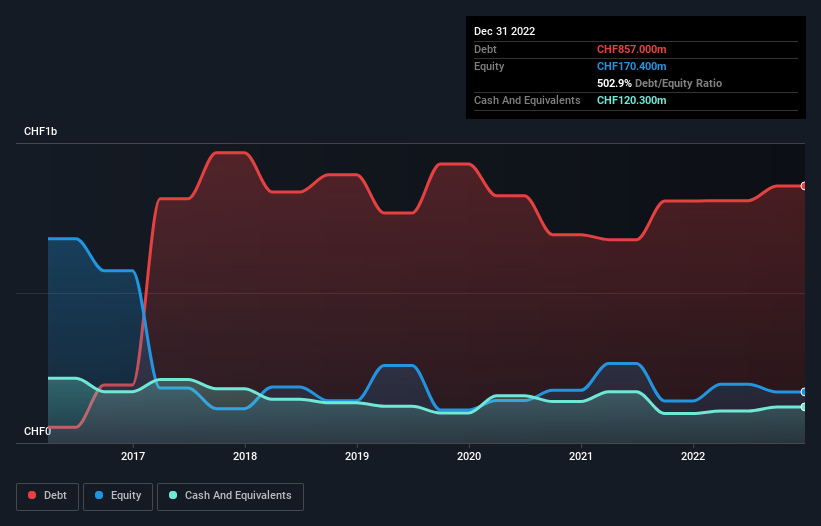821x526 pixels.
Task: Click the 2021 x-axis label
Action: coord(581,456)
